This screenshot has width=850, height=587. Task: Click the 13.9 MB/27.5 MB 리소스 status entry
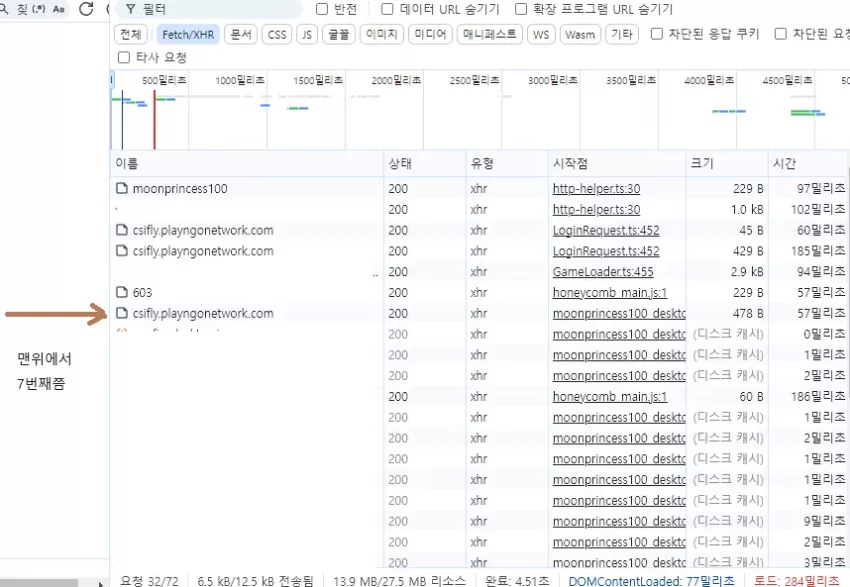(400, 581)
